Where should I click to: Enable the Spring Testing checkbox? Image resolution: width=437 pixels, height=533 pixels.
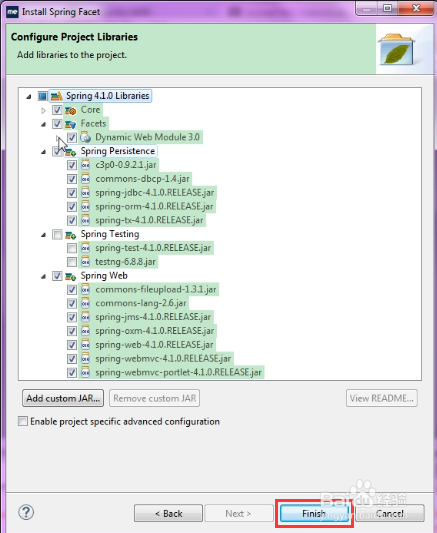(x=57, y=235)
